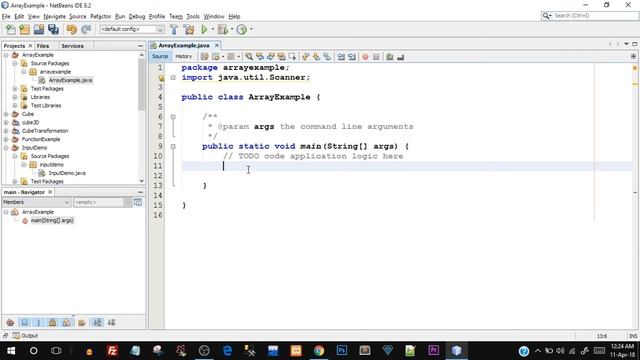Image resolution: width=640 pixels, height=360 pixels.
Task: Click the Undo toolbar icon
Action: pos(72,29)
